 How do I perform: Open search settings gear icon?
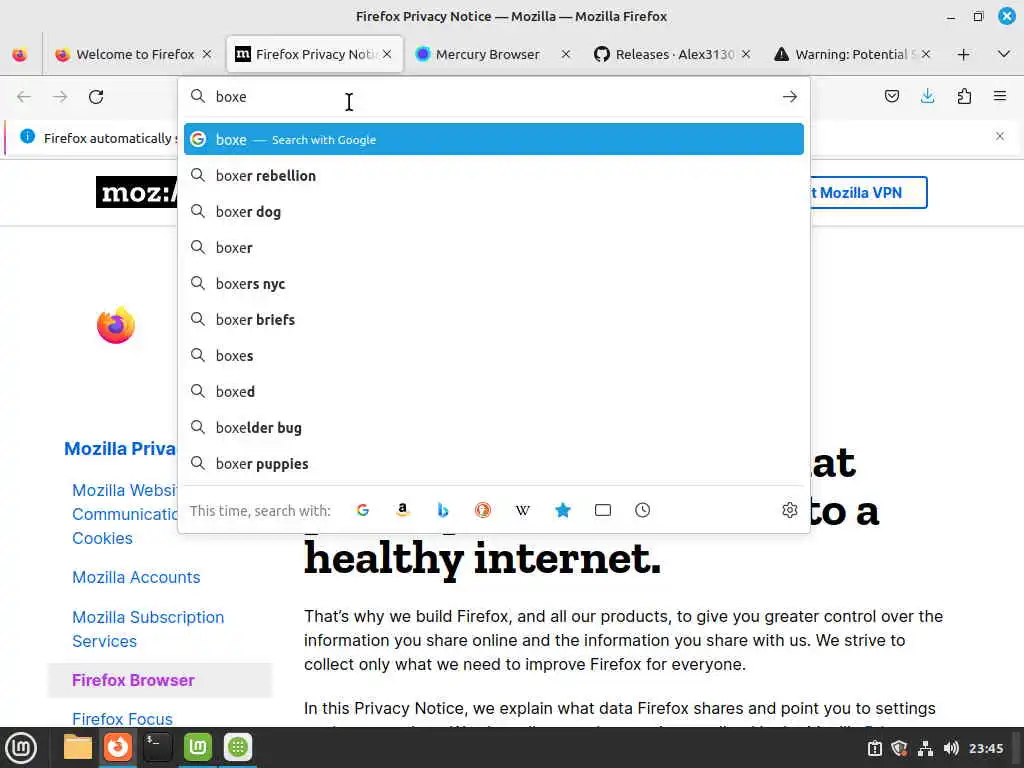click(x=790, y=510)
